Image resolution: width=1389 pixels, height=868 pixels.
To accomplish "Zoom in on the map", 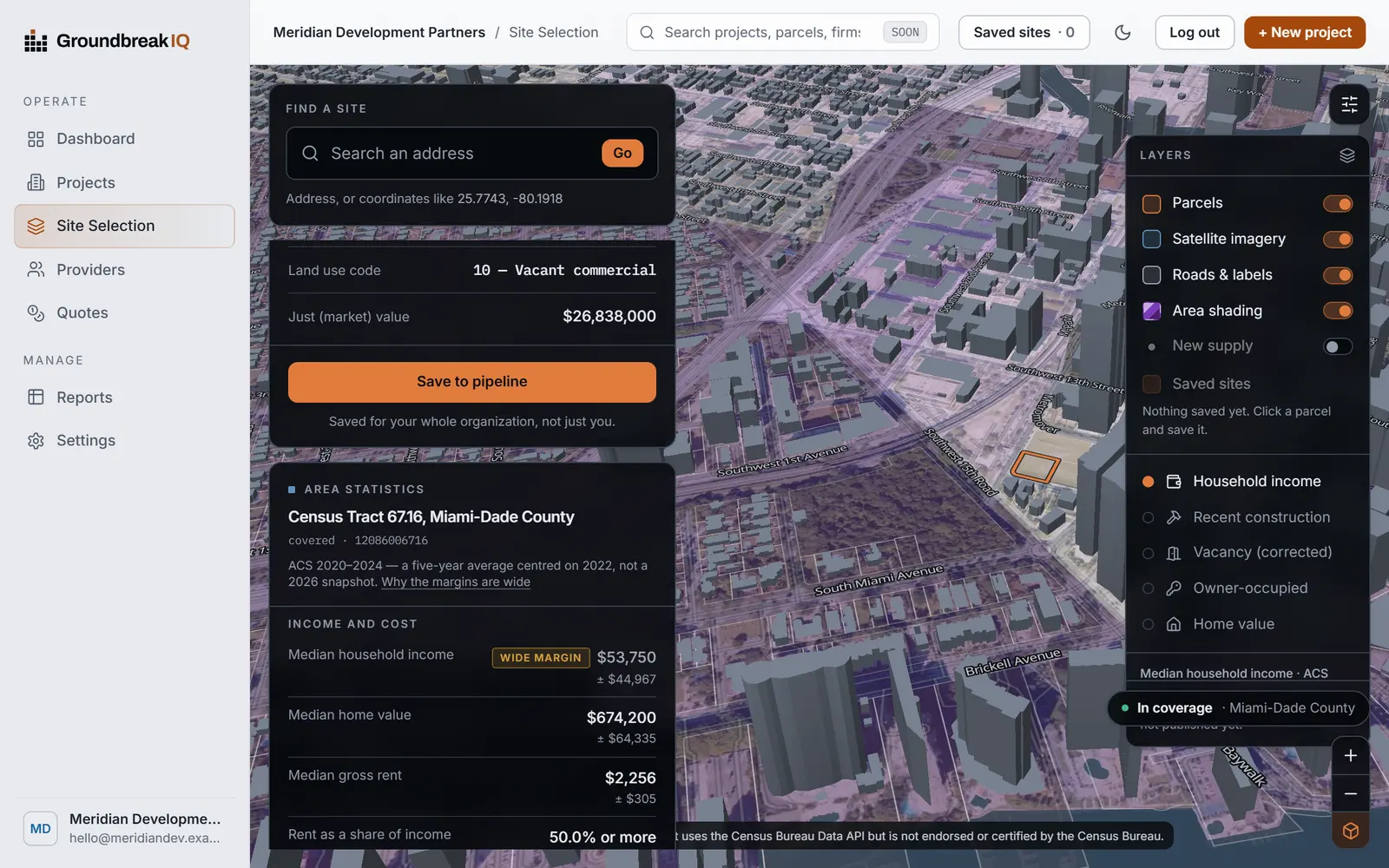I will (x=1350, y=756).
